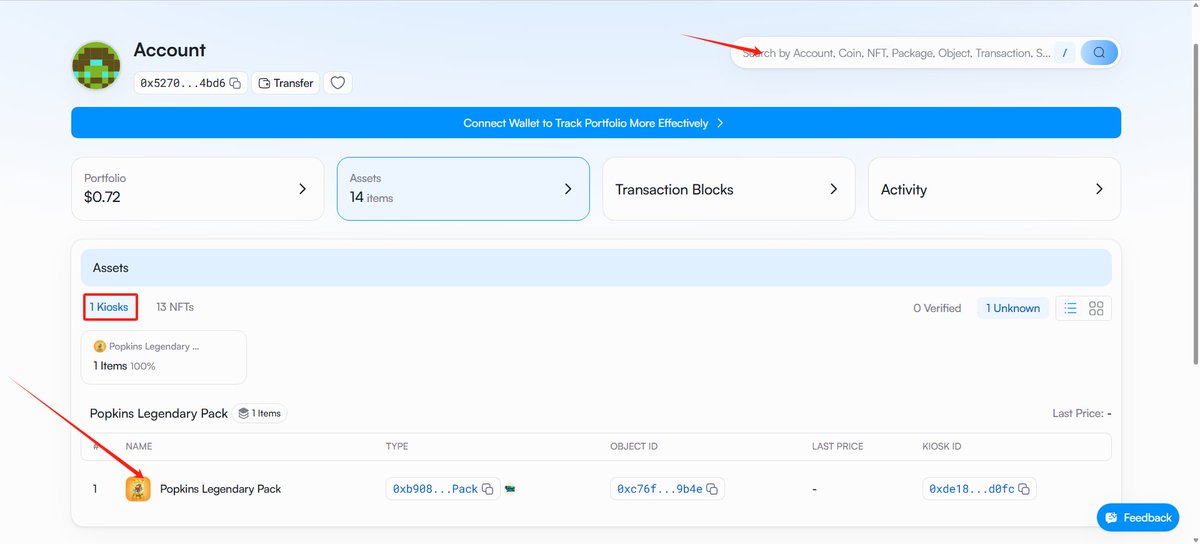
Task: Open kiosk ID 0xde18...d0fc
Action: [972, 489]
